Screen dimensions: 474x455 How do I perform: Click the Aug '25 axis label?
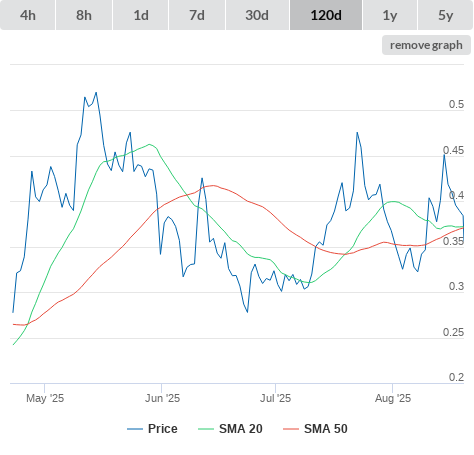[393, 398]
